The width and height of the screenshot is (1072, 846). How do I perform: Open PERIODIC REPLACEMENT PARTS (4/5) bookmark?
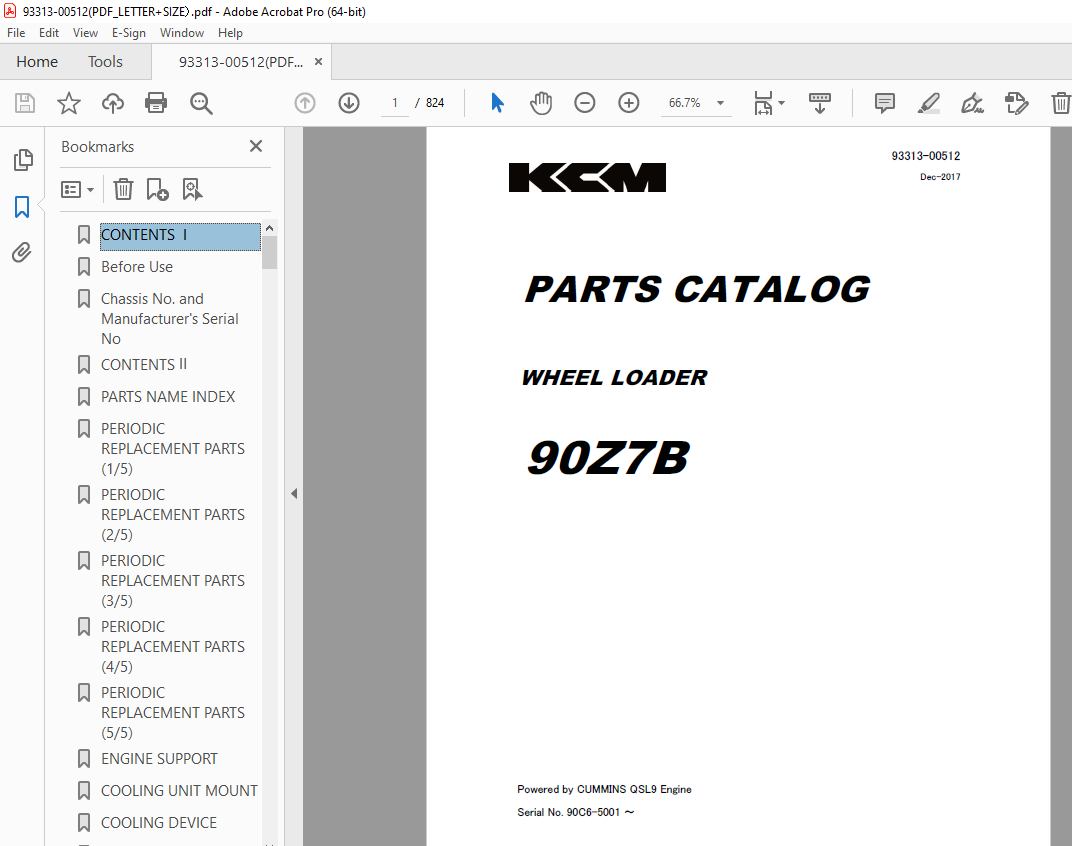pyautogui.click(x=172, y=646)
